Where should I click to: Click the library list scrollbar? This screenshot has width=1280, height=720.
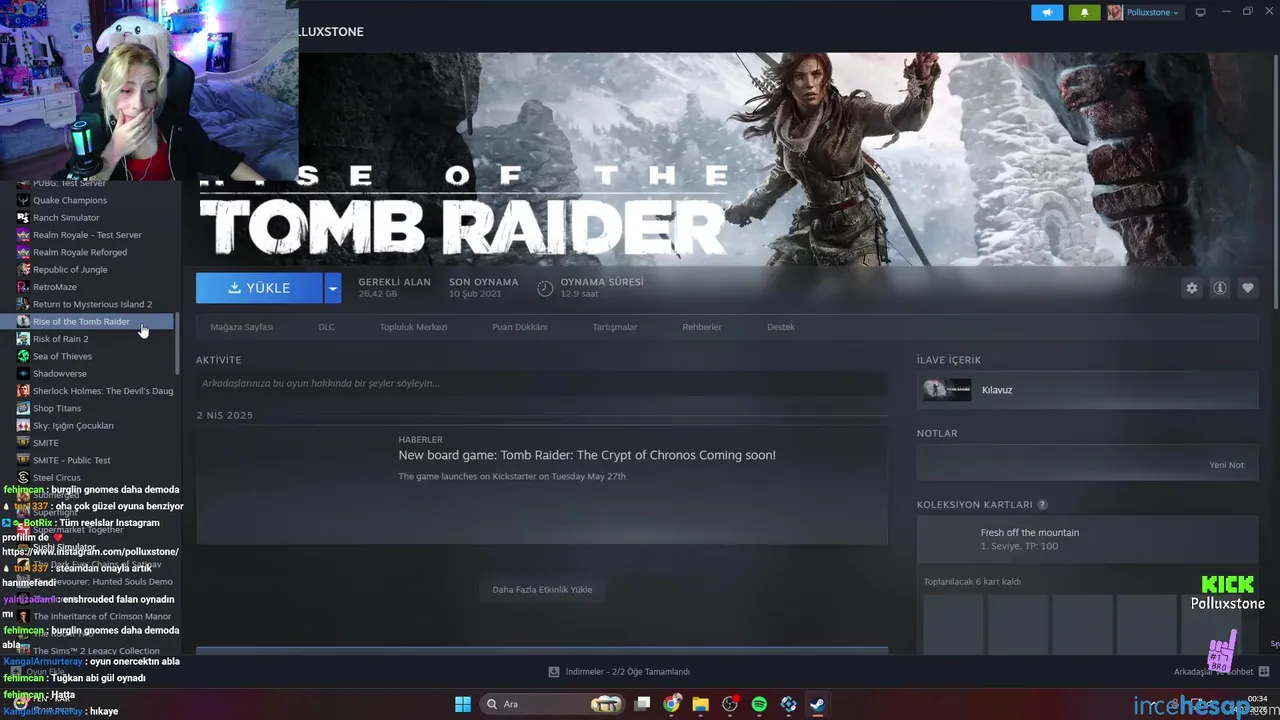[x=178, y=345]
